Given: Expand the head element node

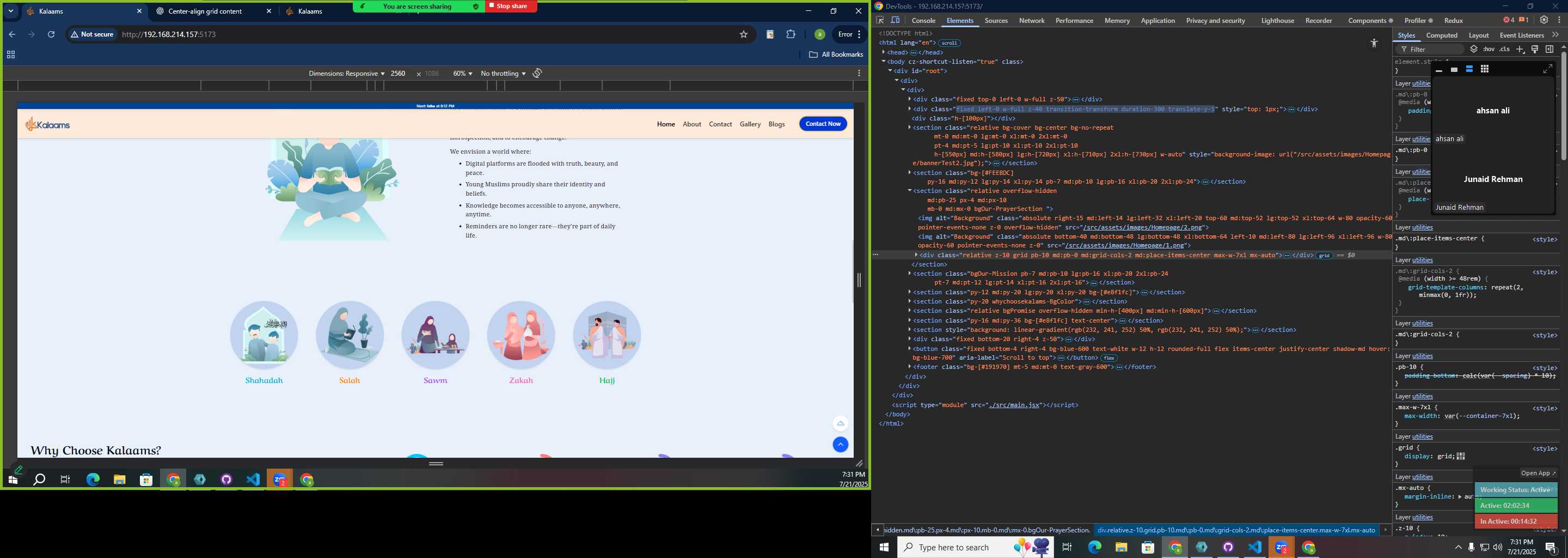Looking at the screenshot, I should 884,52.
